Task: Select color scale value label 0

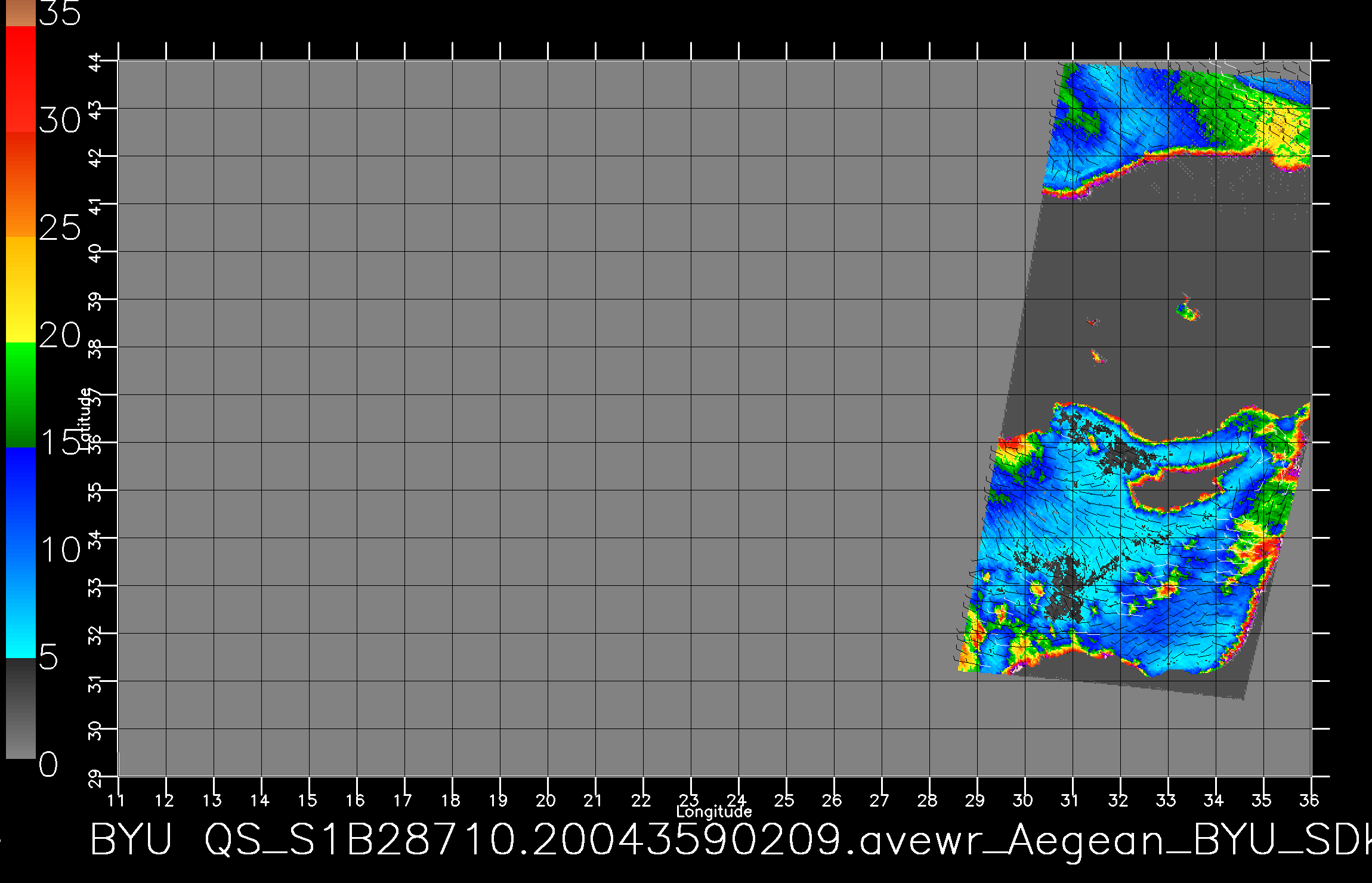Action: pos(49,764)
